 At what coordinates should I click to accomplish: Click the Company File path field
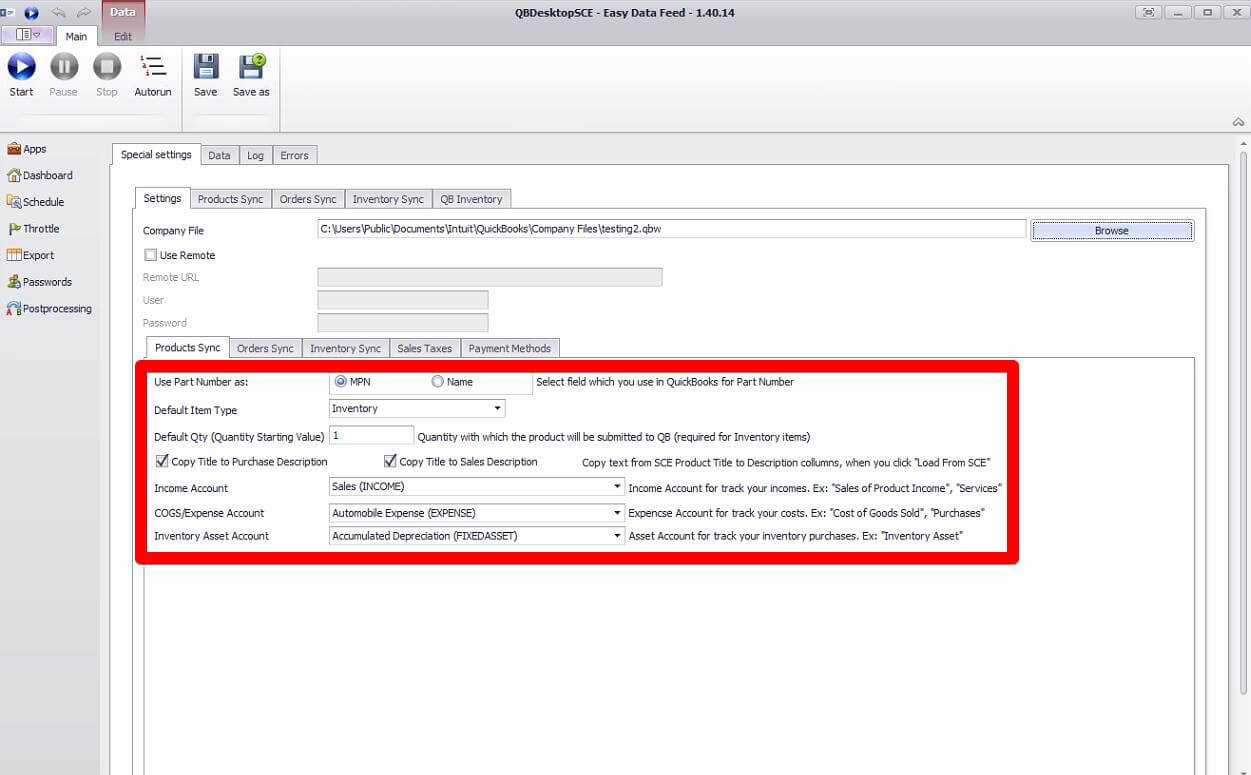(671, 229)
